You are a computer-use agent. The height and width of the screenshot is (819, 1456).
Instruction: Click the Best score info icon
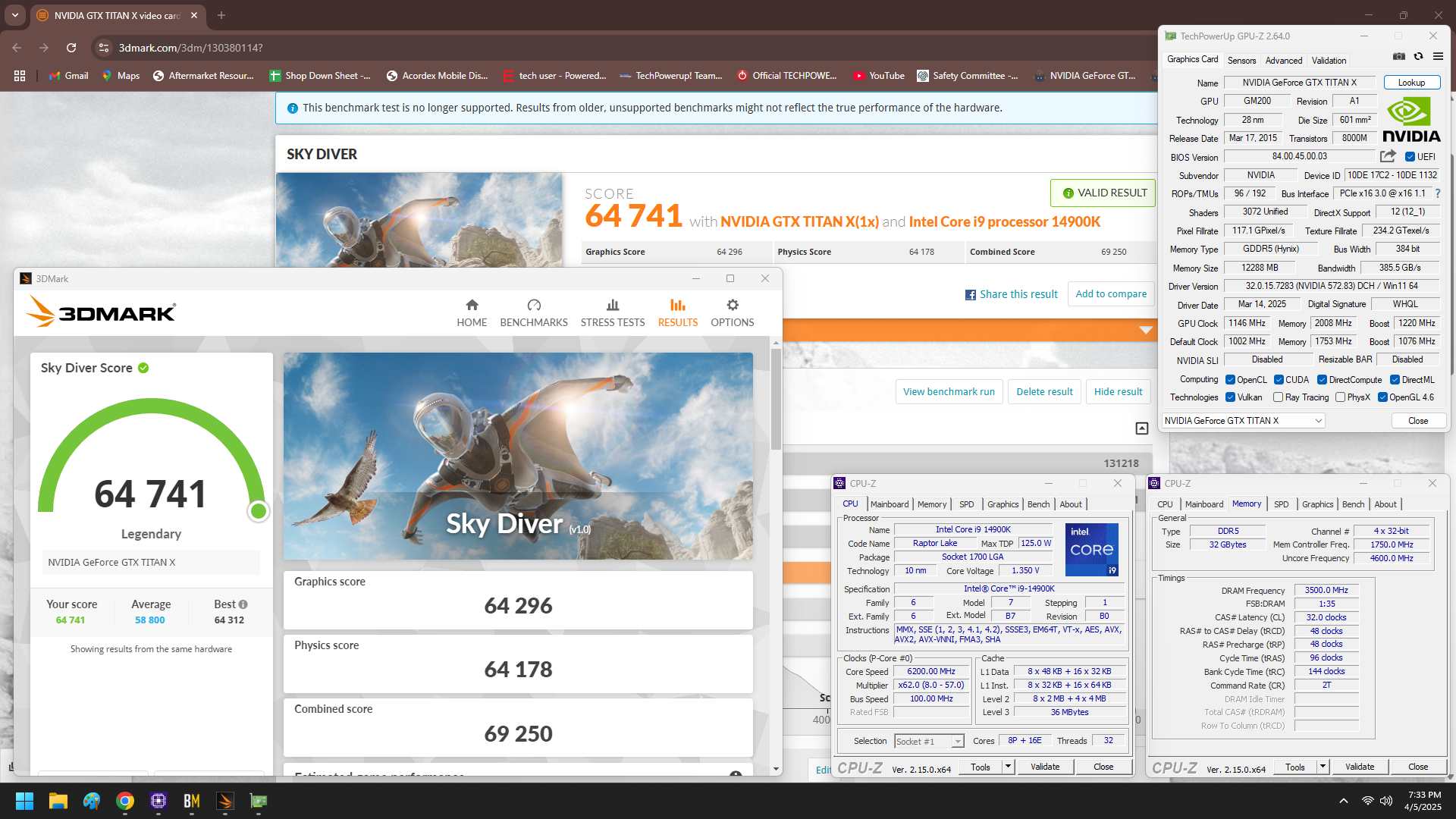[x=243, y=604]
